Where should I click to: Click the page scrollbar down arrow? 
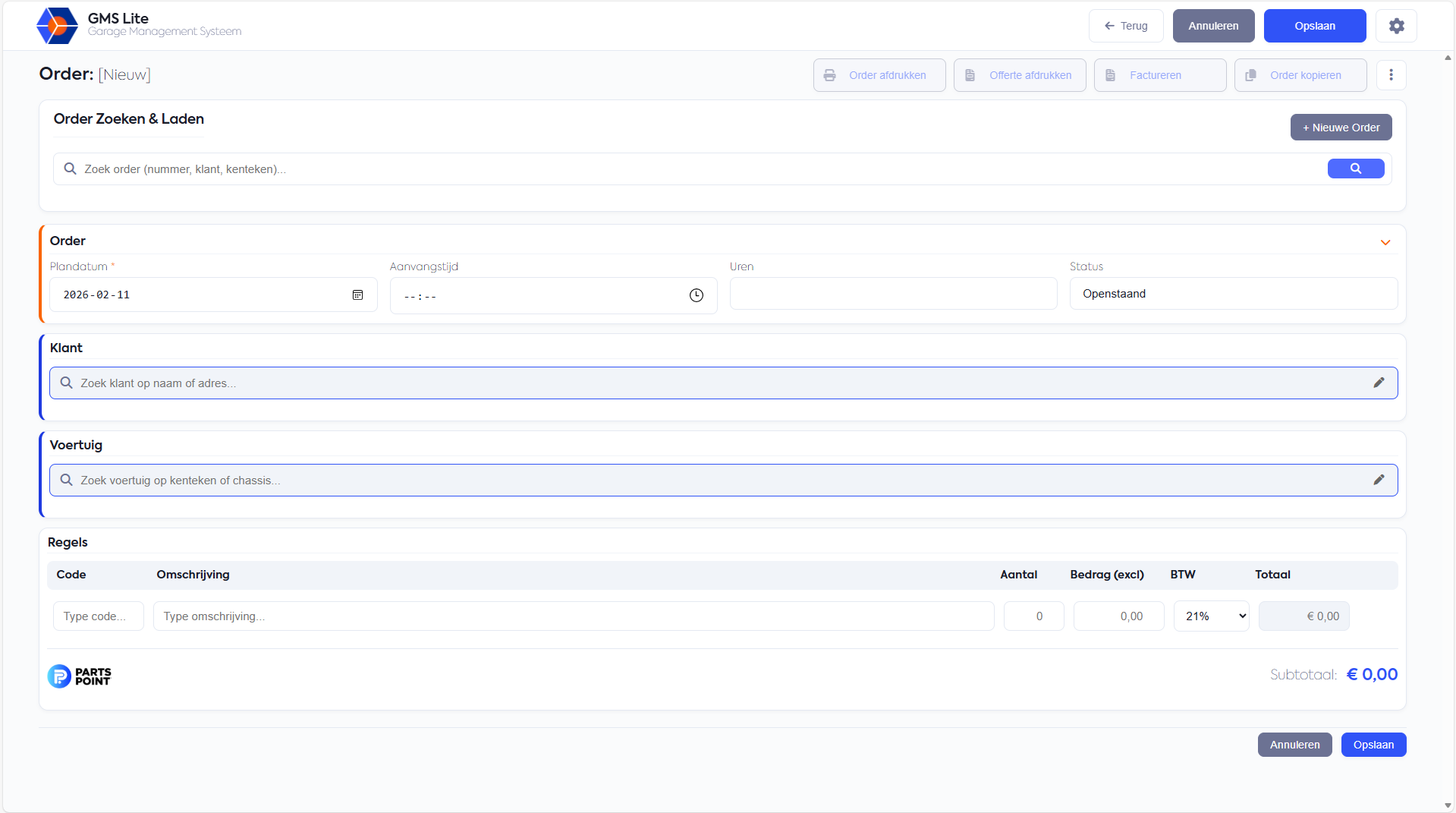click(1448, 805)
